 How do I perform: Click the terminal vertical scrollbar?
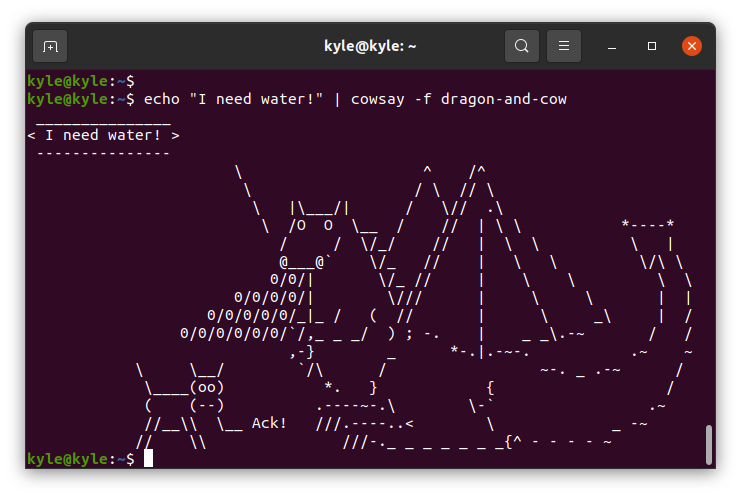(708, 445)
